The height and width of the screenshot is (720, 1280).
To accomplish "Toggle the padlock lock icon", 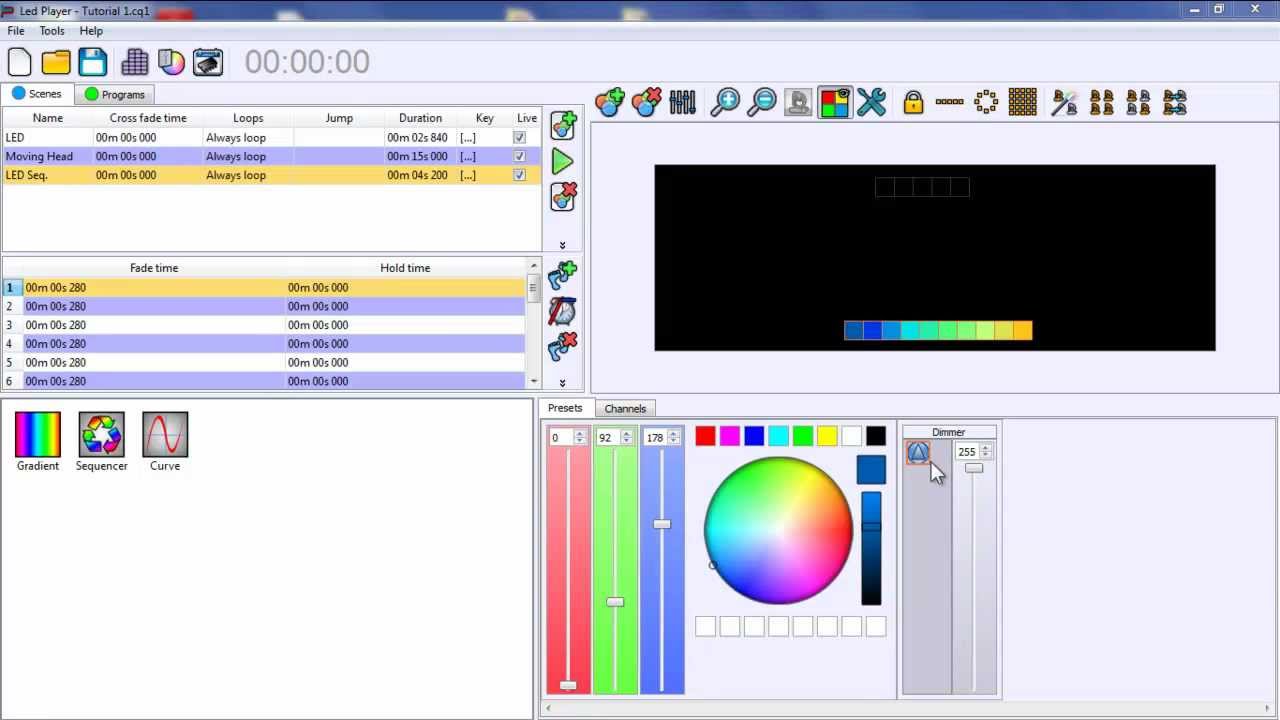I will click(x=913, y=102).
